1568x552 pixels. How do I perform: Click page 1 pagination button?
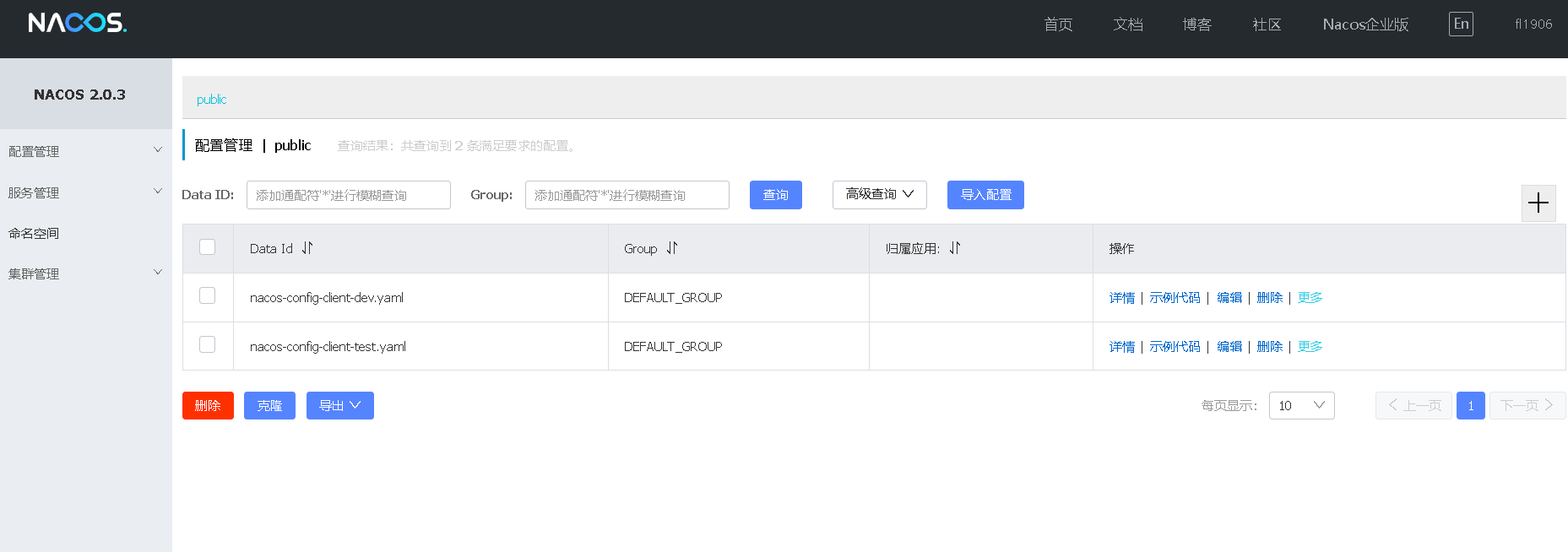1471,405
